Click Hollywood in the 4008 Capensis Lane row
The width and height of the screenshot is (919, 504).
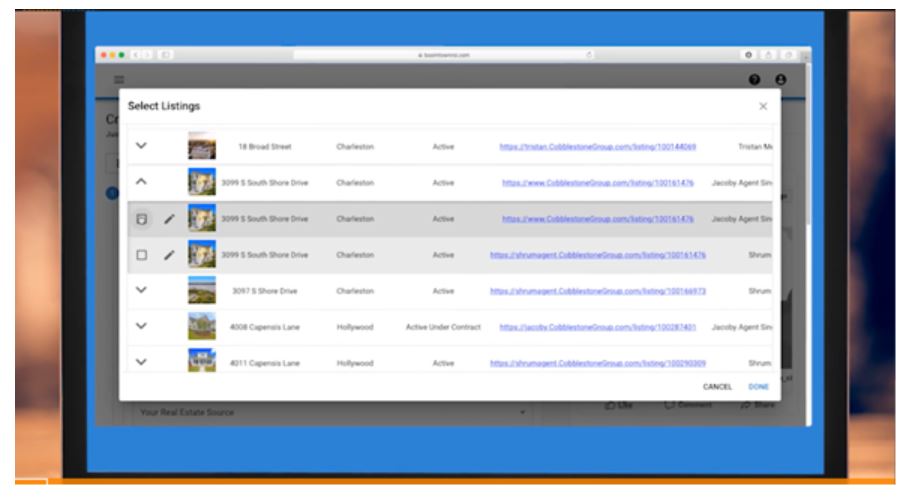355,327
